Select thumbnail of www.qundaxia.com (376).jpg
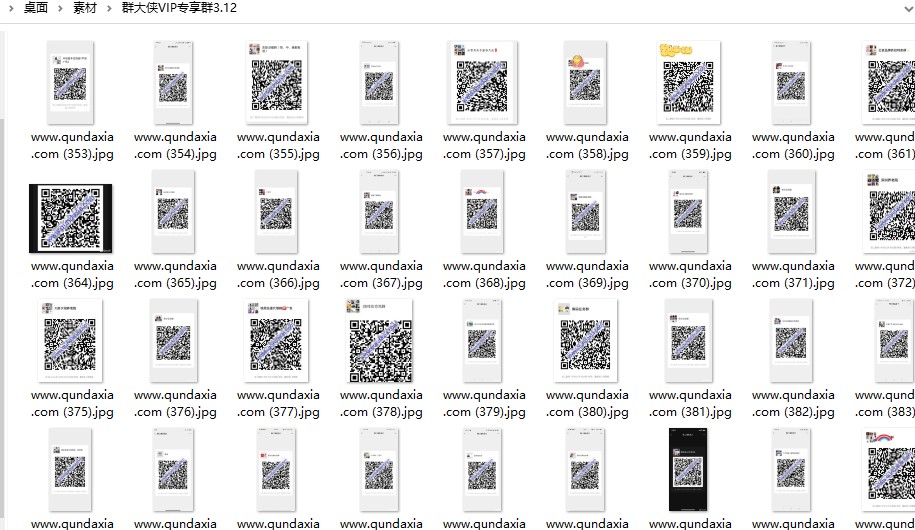Viewport: 915px width, 530px height. (x=173, y=340)
